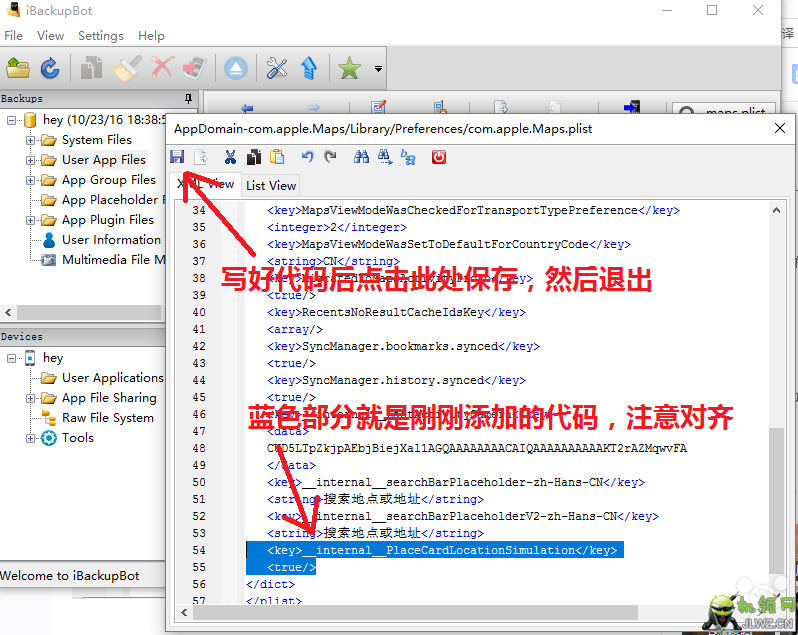The height and width of the screenshot is (635, 798).
Task: Click the green star icon in main toolbar
Action: [349, 68]
